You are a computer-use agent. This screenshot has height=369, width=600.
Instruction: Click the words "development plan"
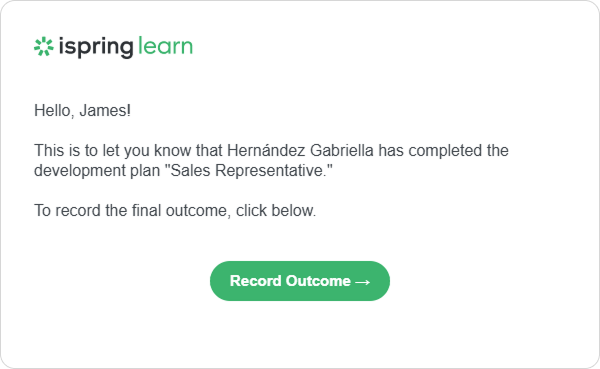coord(97,171)
